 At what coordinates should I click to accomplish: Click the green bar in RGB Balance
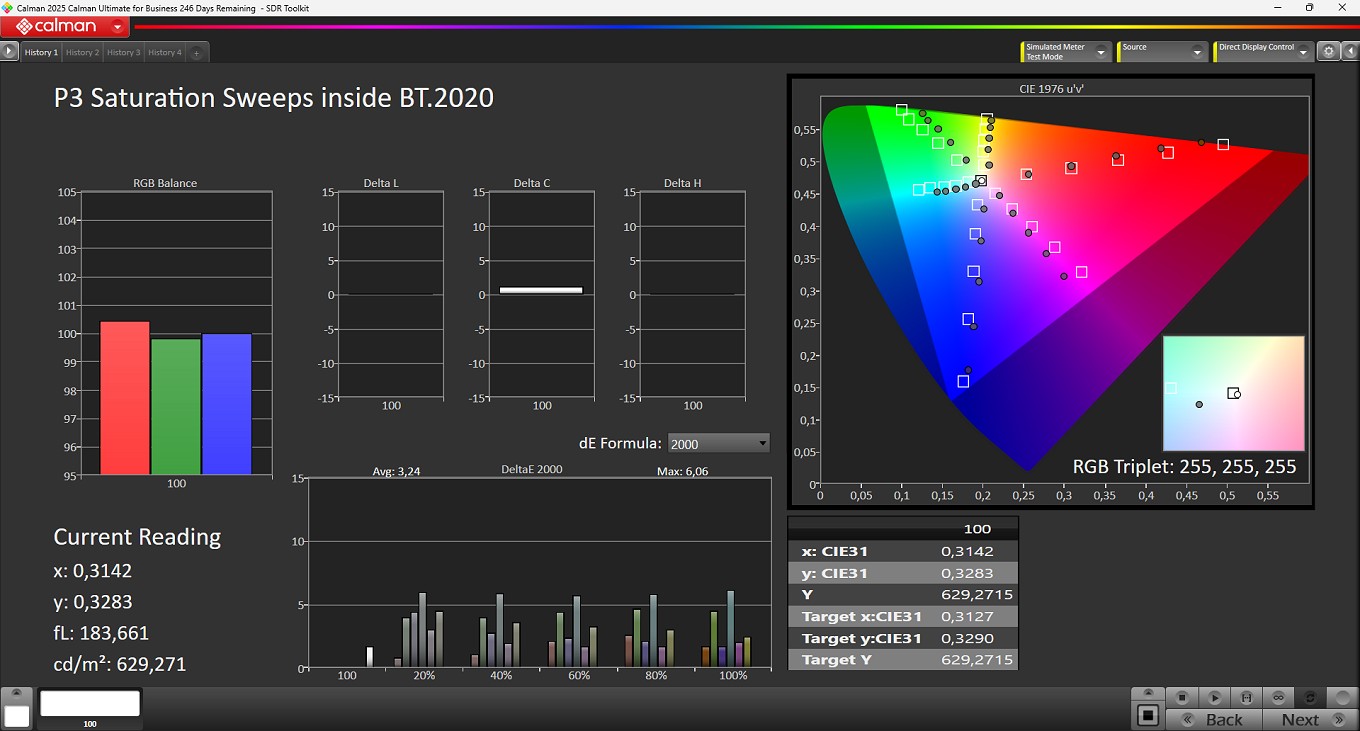[176, 407]
